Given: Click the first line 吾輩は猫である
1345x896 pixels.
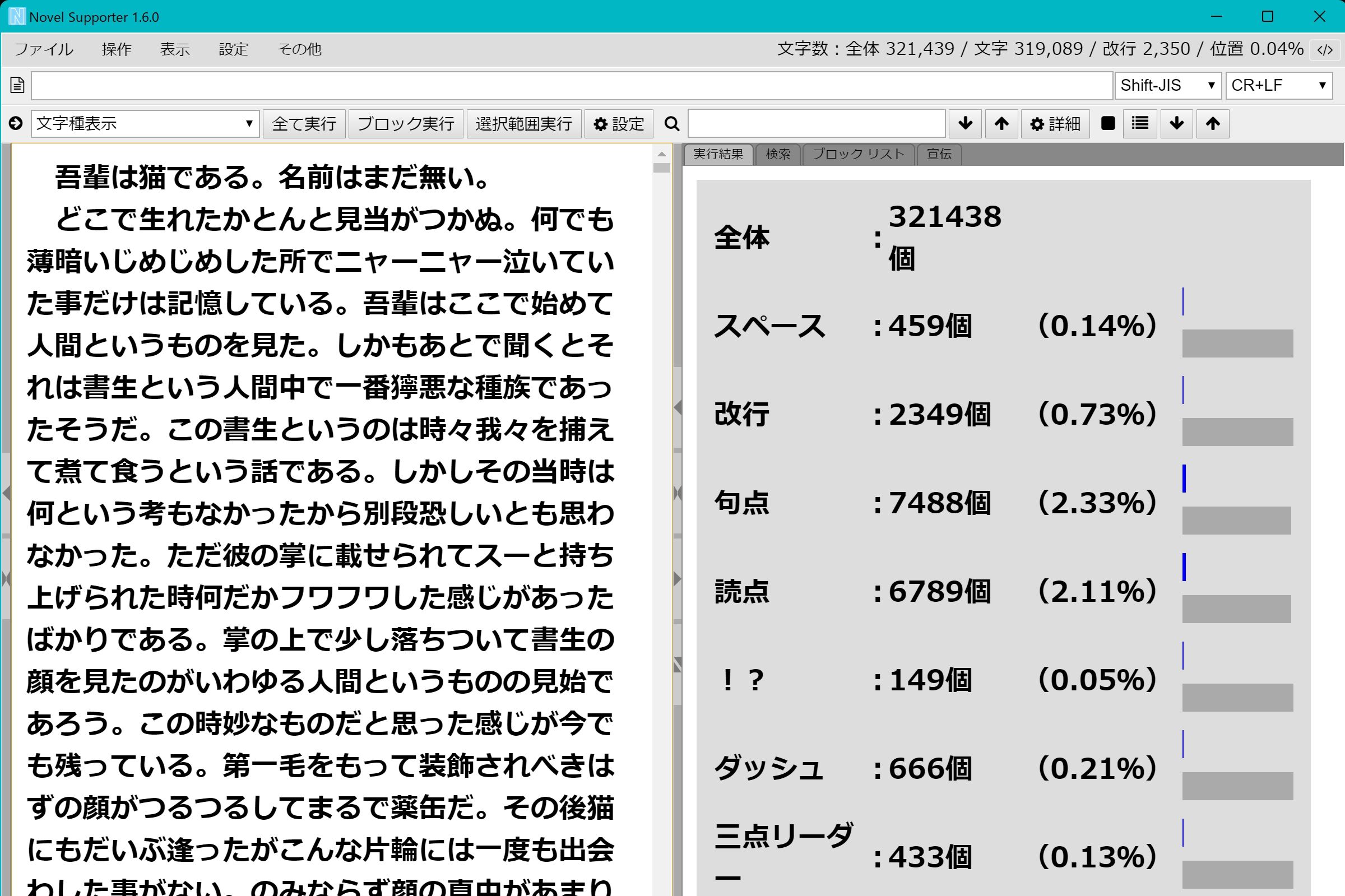Looking at the screenshot, I should click(152, 177).
